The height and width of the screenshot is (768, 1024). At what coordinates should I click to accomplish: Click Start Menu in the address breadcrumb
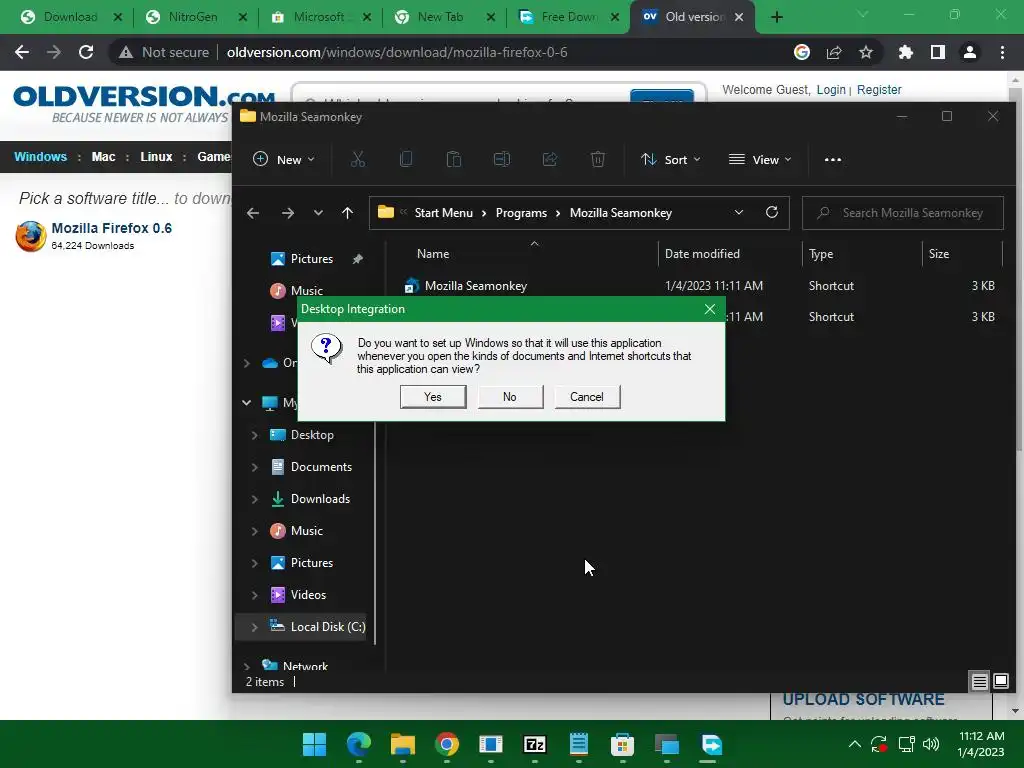(443, 213)
